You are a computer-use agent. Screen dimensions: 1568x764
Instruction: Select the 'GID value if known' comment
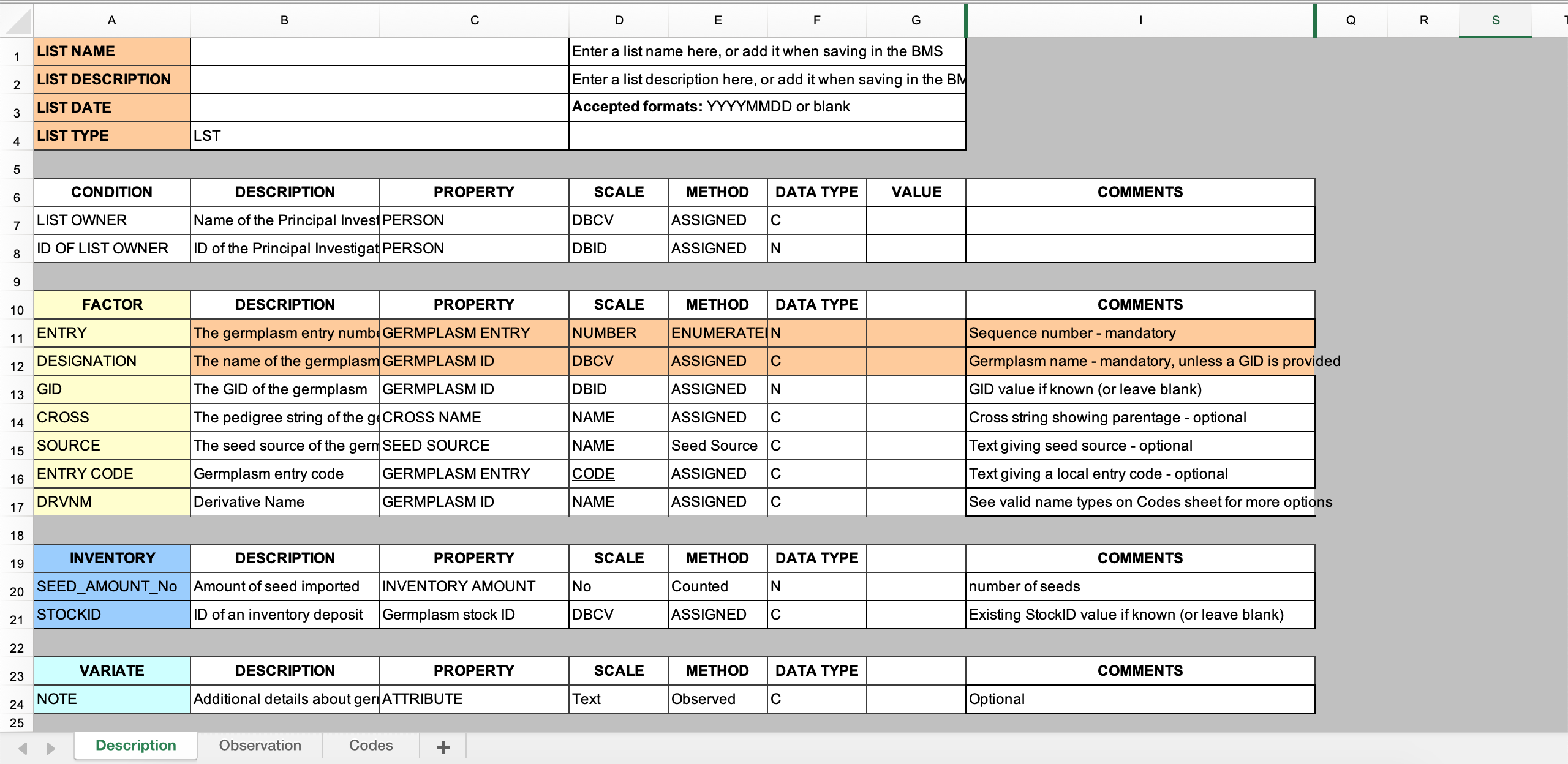pos(1140,389)
